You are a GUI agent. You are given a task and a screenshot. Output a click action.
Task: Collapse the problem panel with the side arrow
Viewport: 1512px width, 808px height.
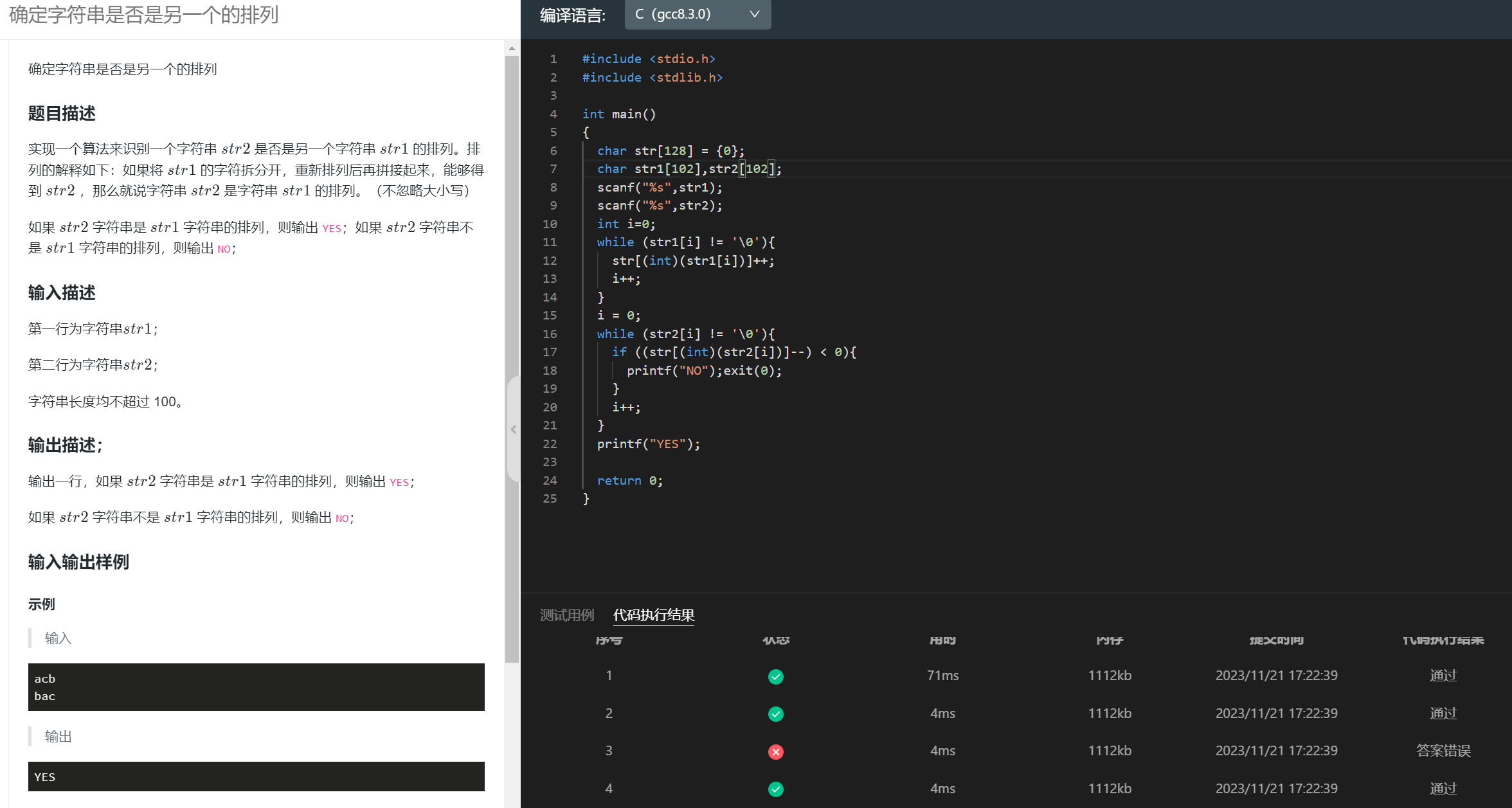[x=514, y=429]
